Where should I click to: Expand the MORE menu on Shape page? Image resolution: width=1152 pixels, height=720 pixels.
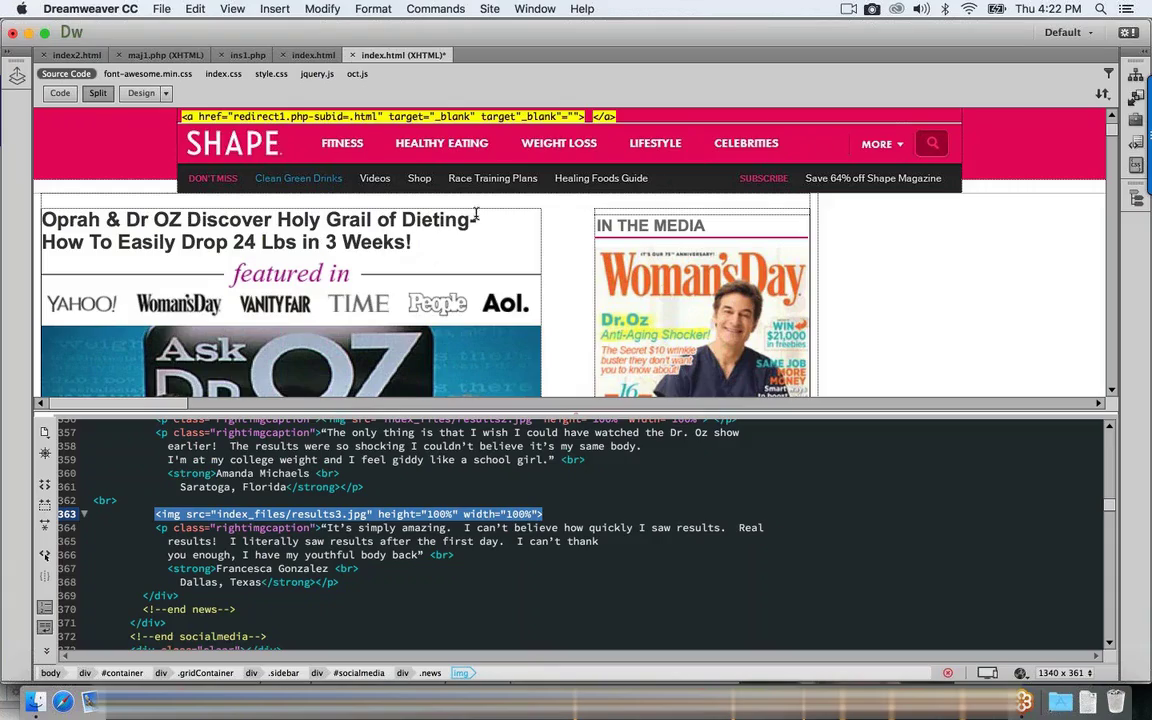882,144
